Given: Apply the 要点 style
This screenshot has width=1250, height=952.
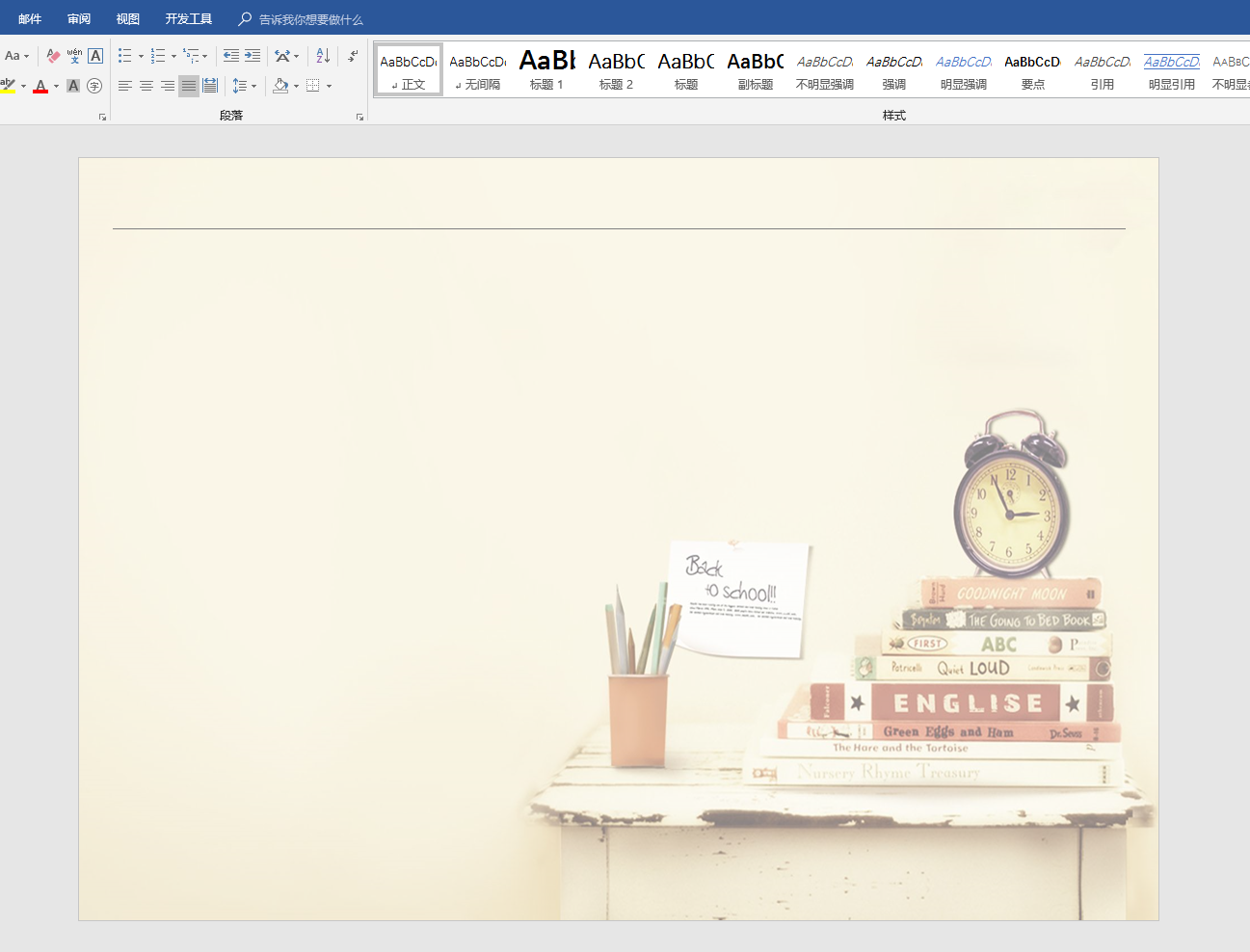Looking at the screenshot, I should (1033, 70).
